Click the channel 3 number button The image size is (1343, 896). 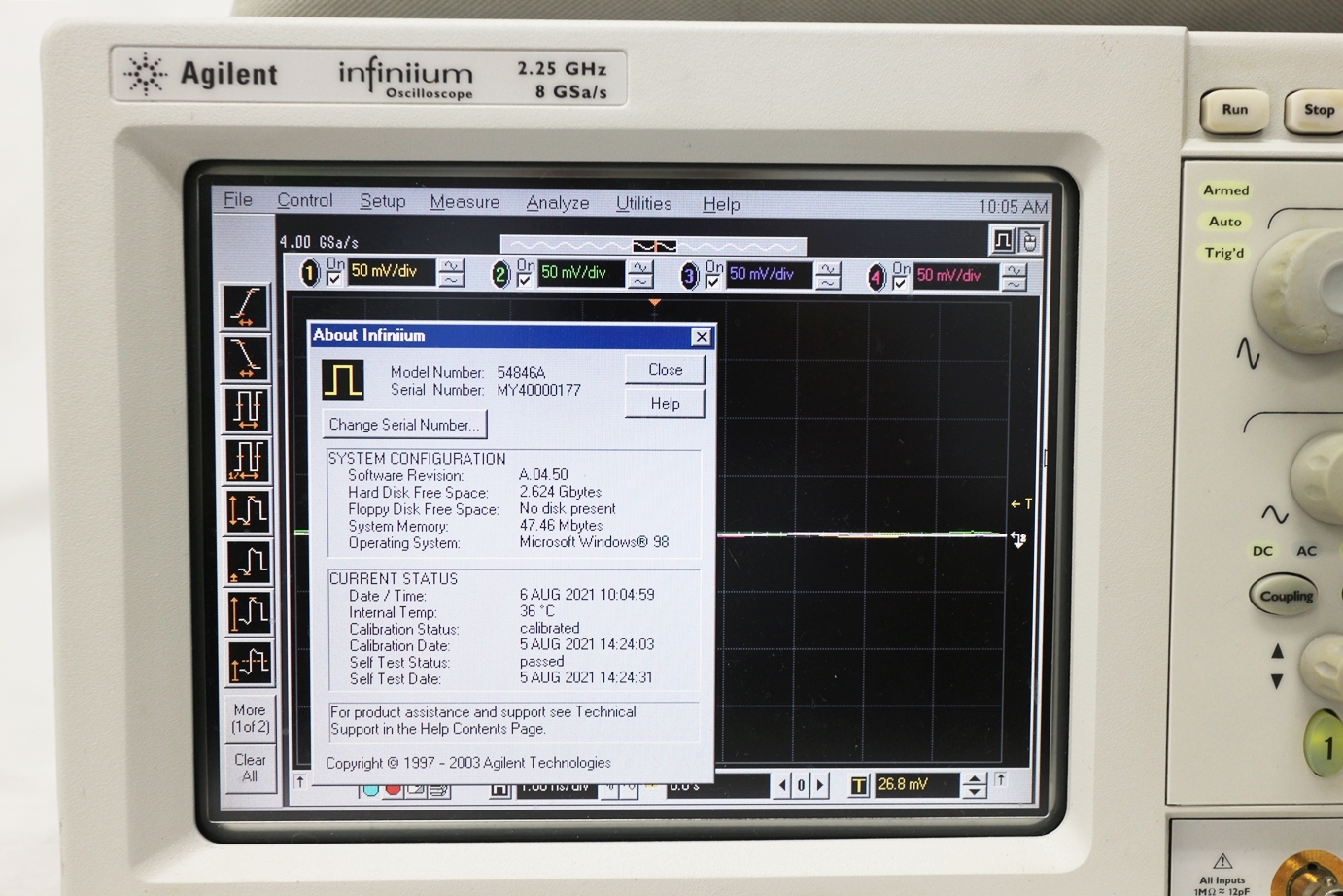click(x=689, y=276)
